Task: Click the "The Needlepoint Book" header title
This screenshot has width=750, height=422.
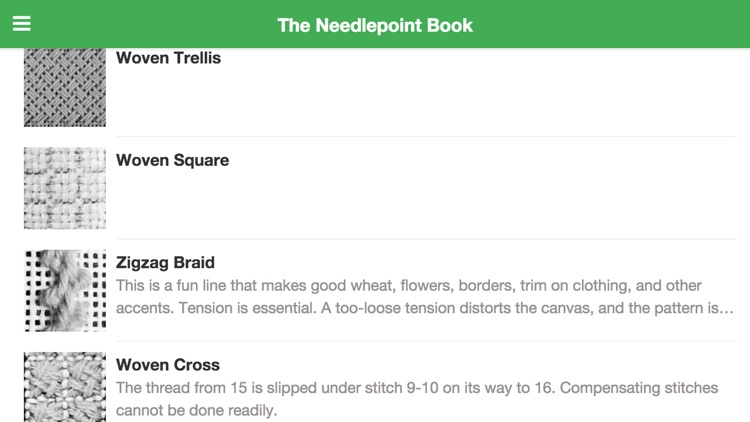Action: point(375,25)
